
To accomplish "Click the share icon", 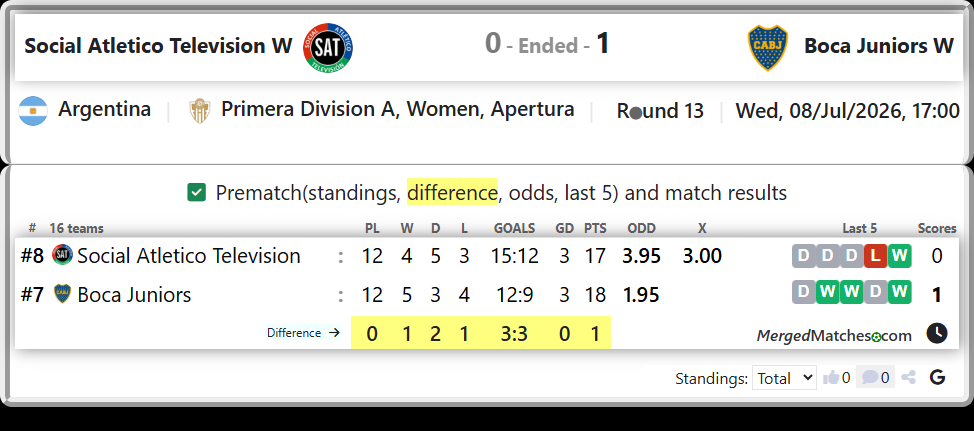I will pyautogui.click(x=909, y=377).
